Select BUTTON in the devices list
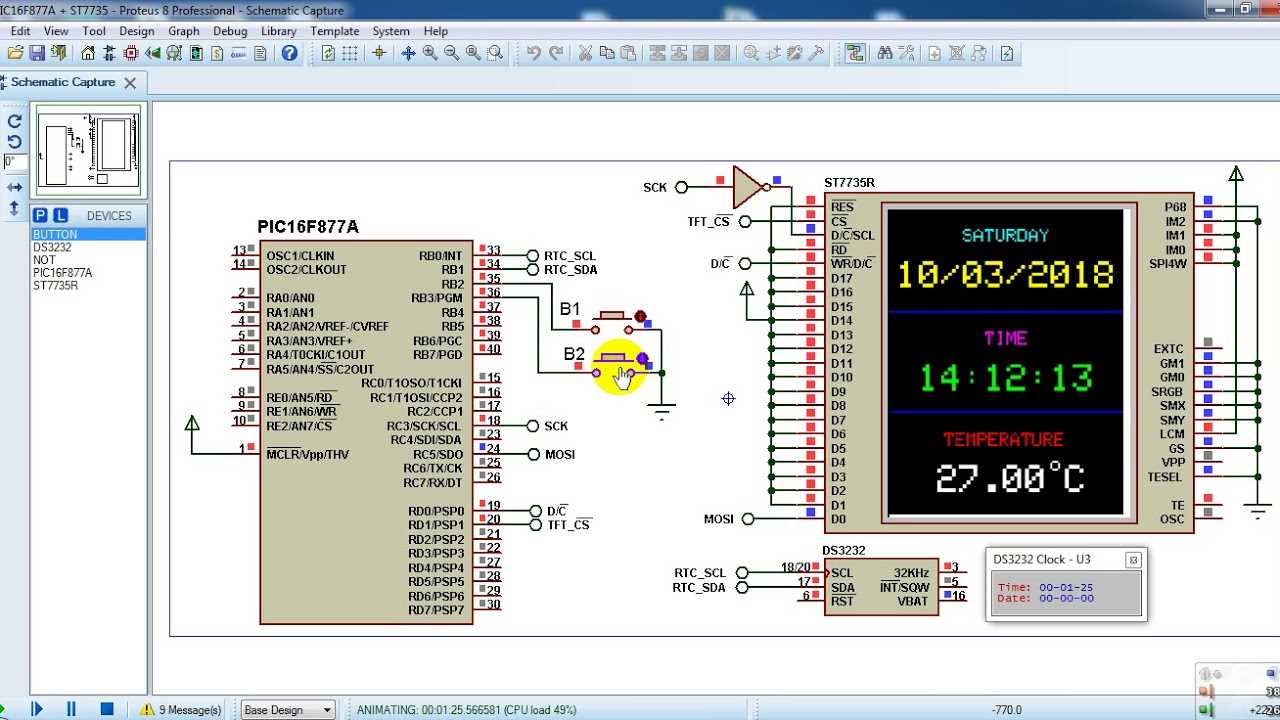The image size is (1280, 720). [x=89, y=234]
